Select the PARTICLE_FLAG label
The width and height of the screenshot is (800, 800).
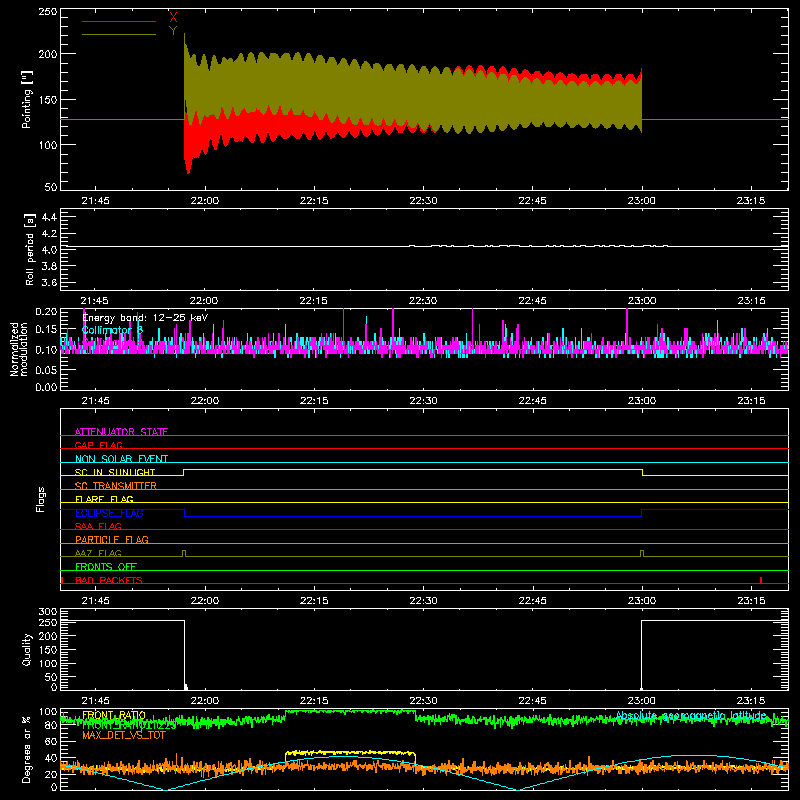coord(112,539)
